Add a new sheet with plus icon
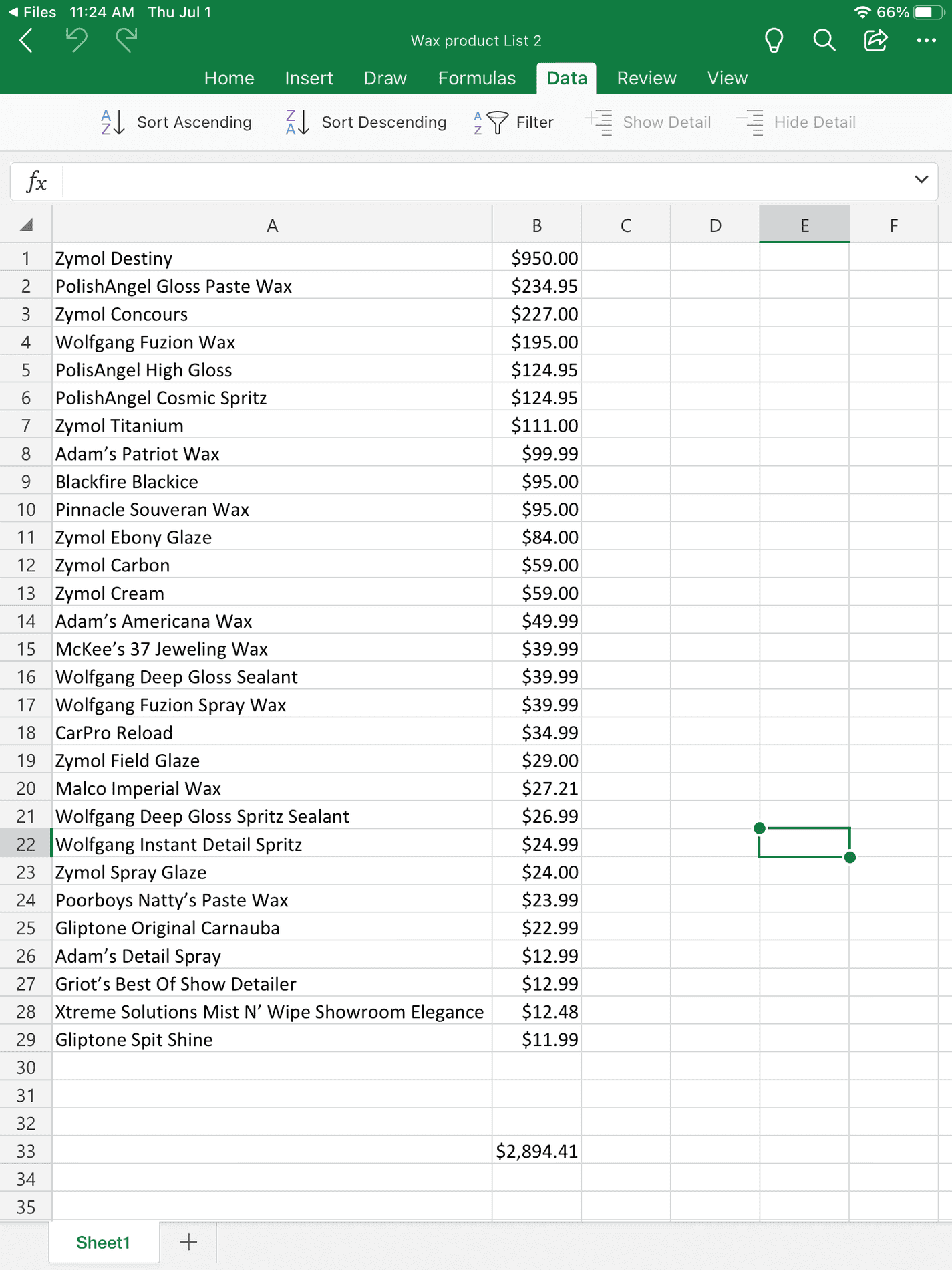952x1270 pixels. point(189,1242)
